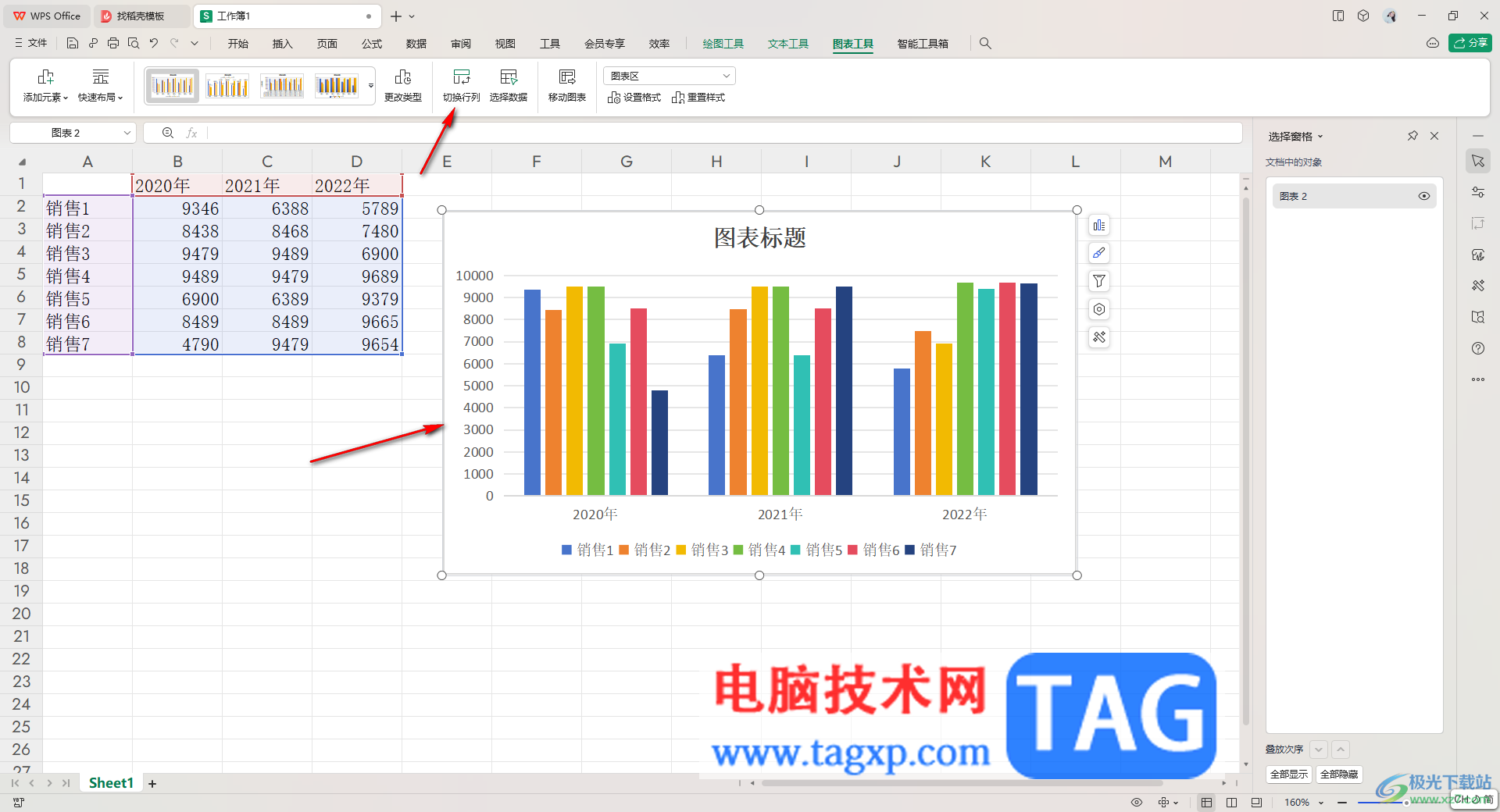Open quick access toolbar customize dropdown

point(195,44)
